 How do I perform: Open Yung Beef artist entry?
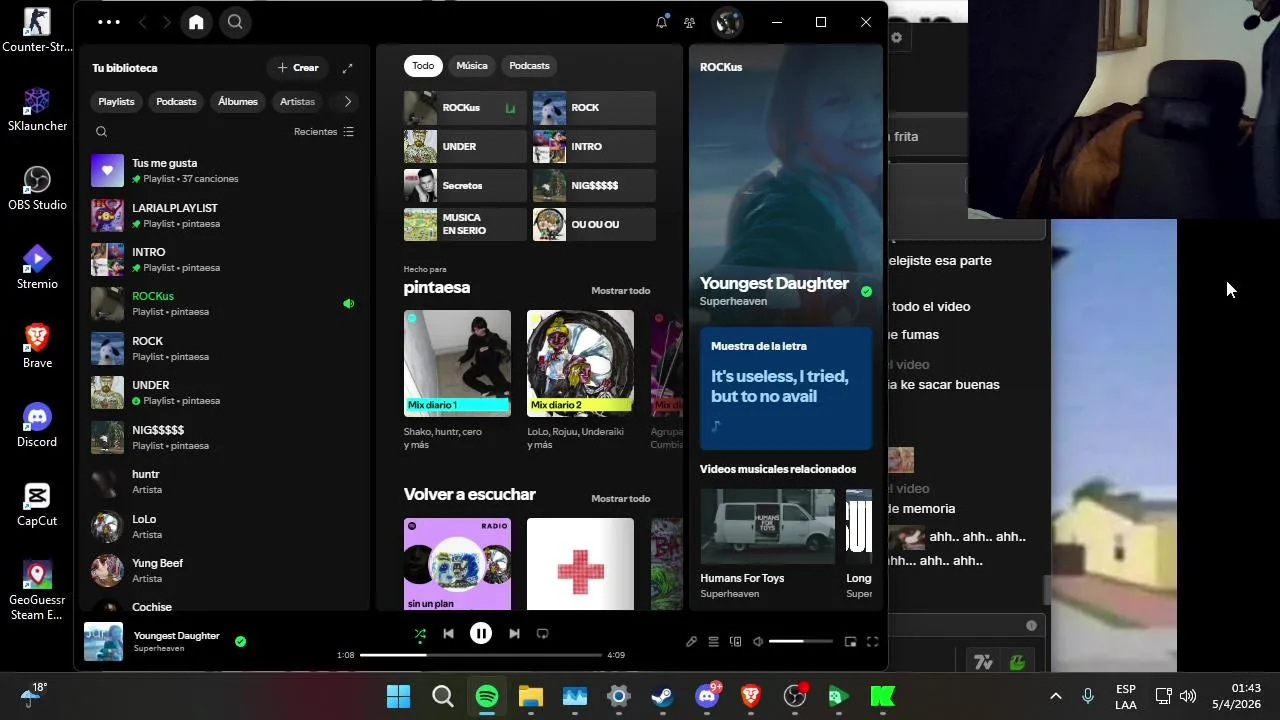click(224, 570)
